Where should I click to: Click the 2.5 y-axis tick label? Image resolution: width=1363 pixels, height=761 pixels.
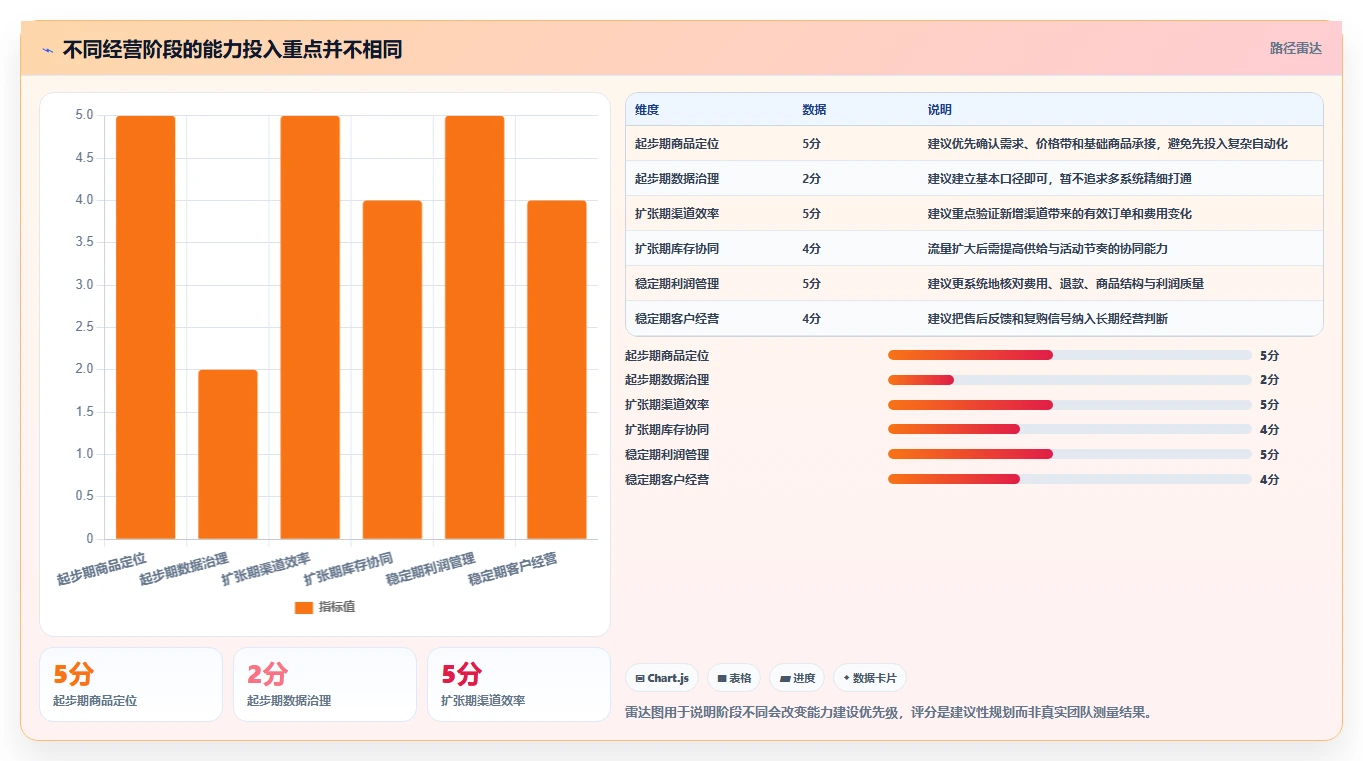pyautogui.click(x=84, y=327)
